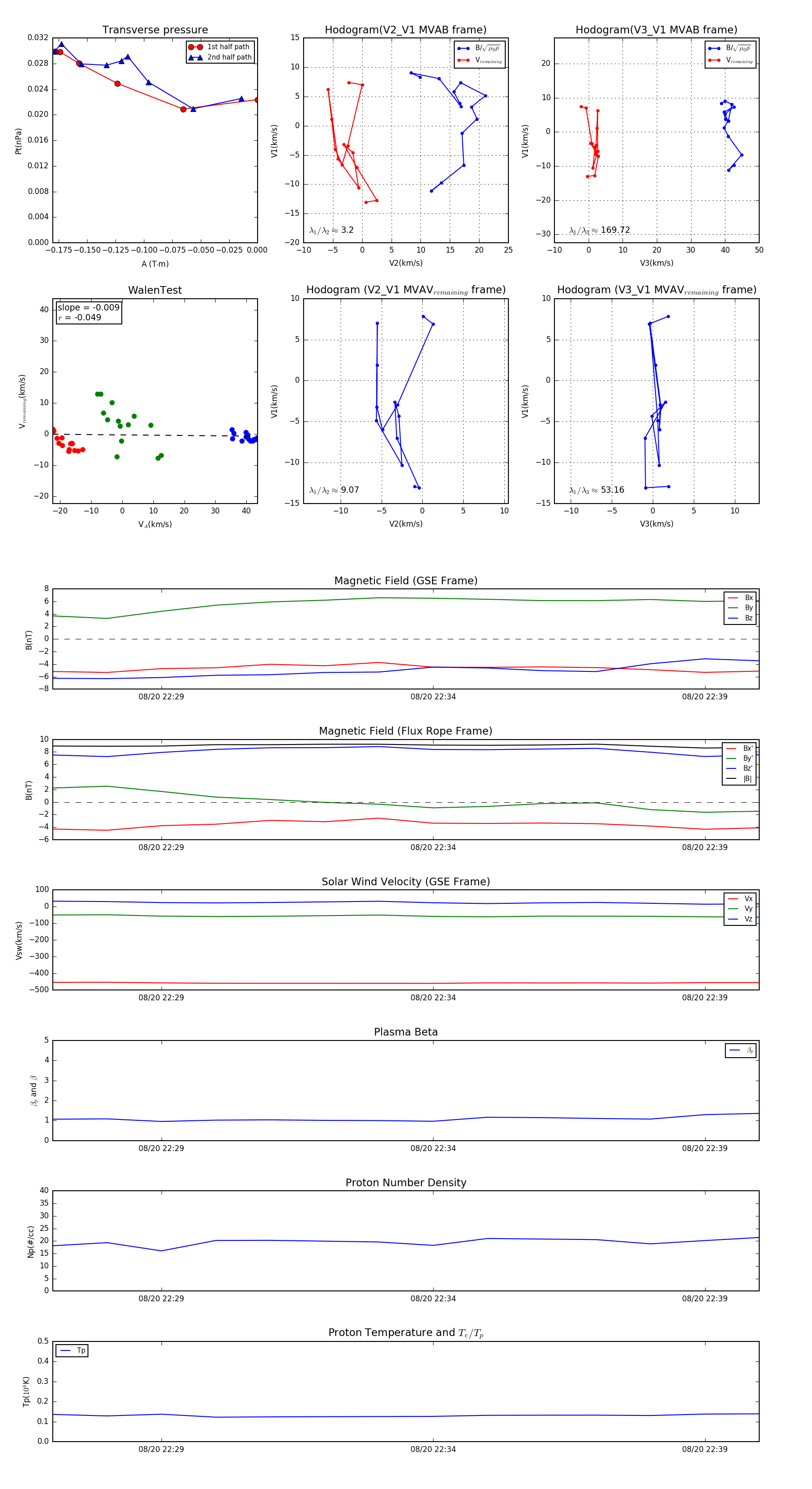Screen dimensions: 812x1489
Task: Select the |B| legend entry
Action: tap(739, 779)
